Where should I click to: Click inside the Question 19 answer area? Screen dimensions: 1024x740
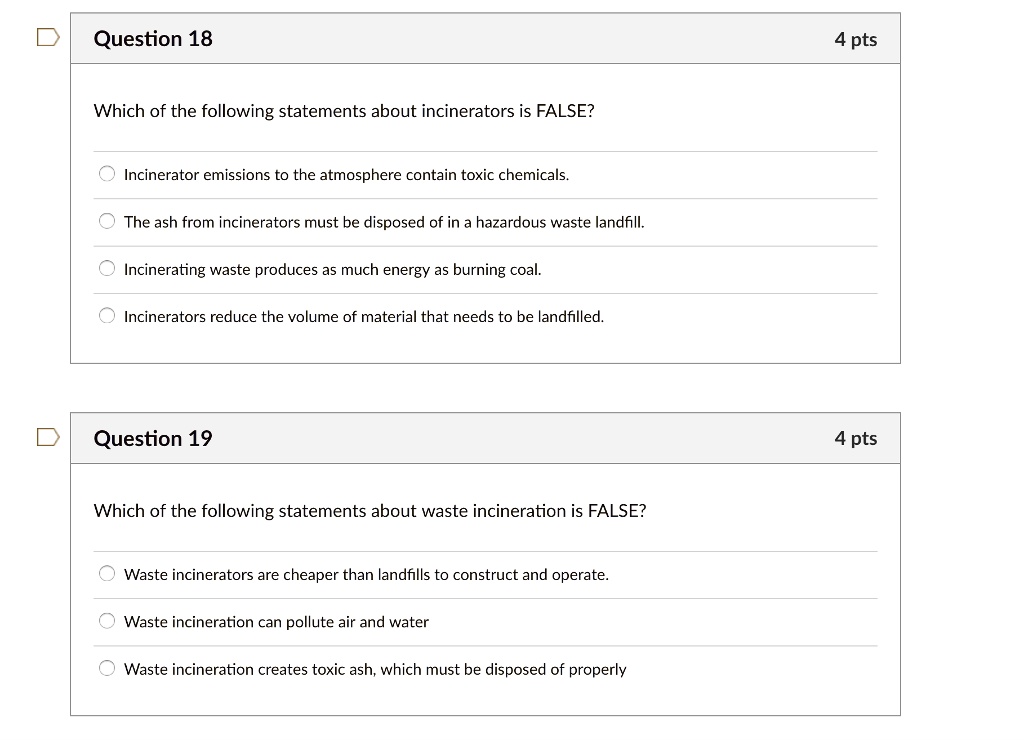point(484,620)
